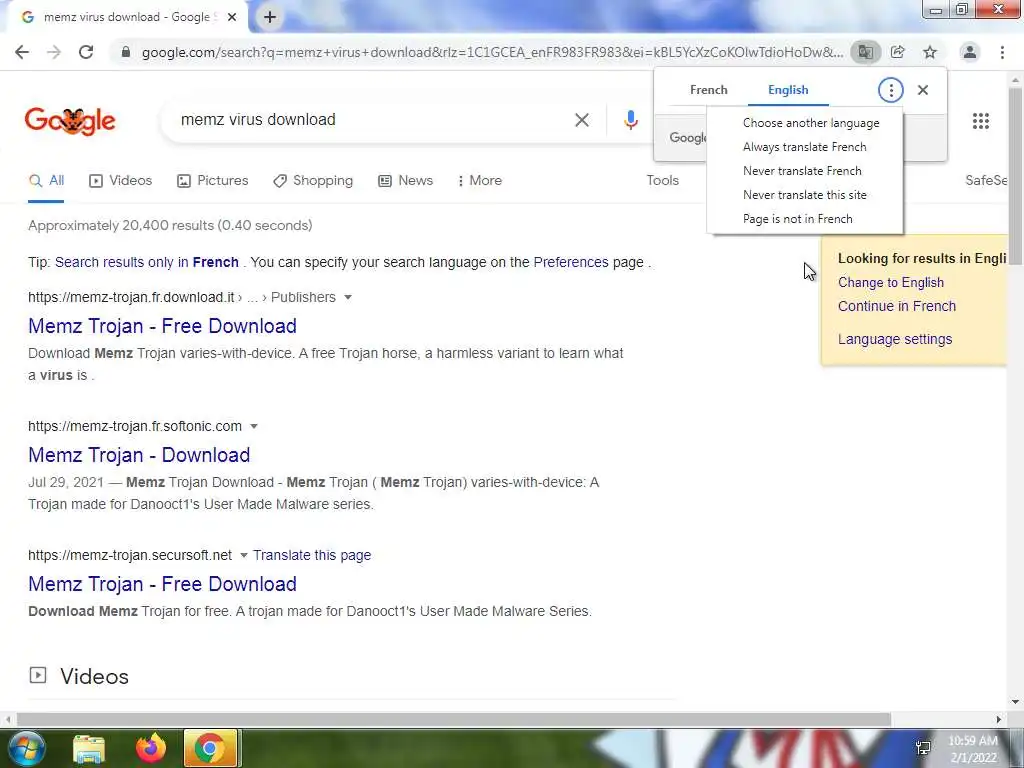This screenshot has width=1024, height=768.
Task: Click Translate this page link
Action: (312, 555)
